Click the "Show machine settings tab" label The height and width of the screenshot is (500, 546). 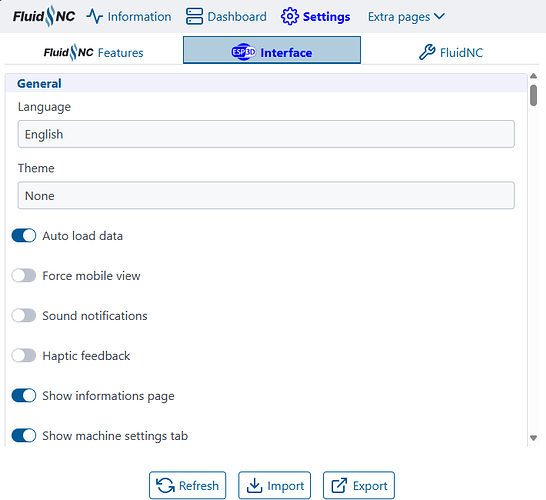pos(115,436)
